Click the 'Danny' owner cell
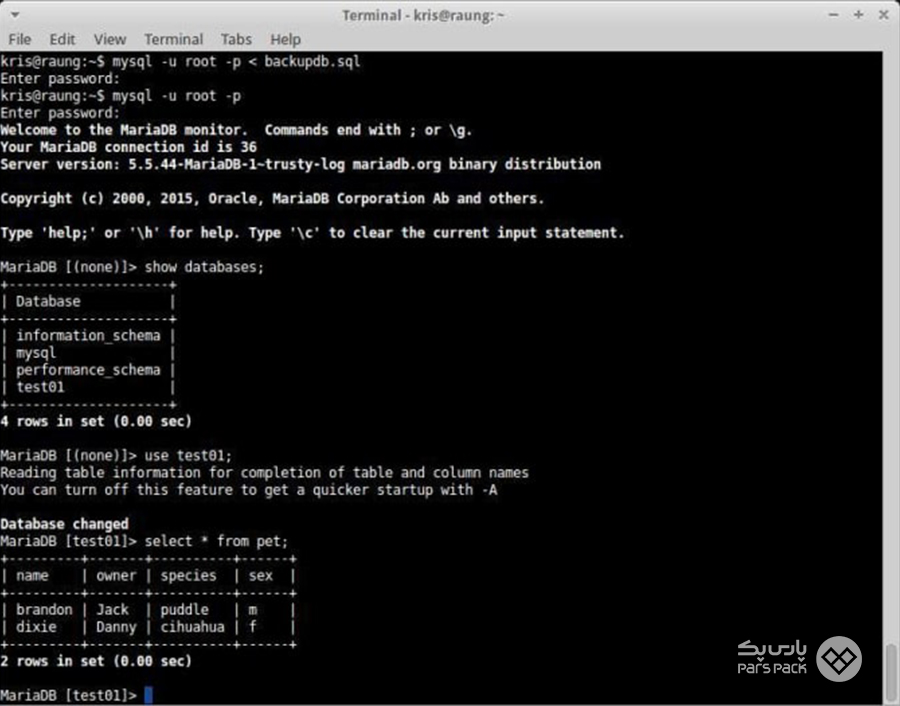Viewport: 900px width, 706px height. pos(116,627)
